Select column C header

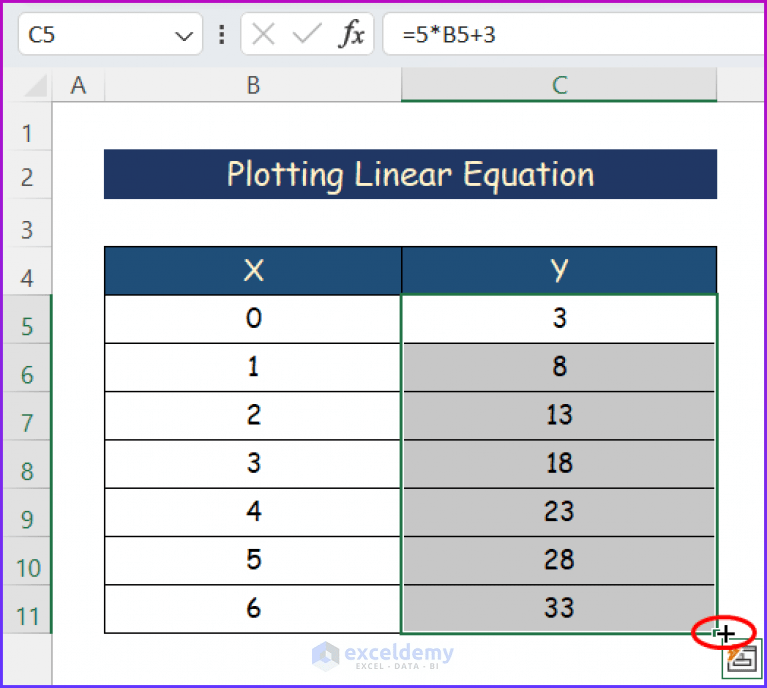point(559,85)
